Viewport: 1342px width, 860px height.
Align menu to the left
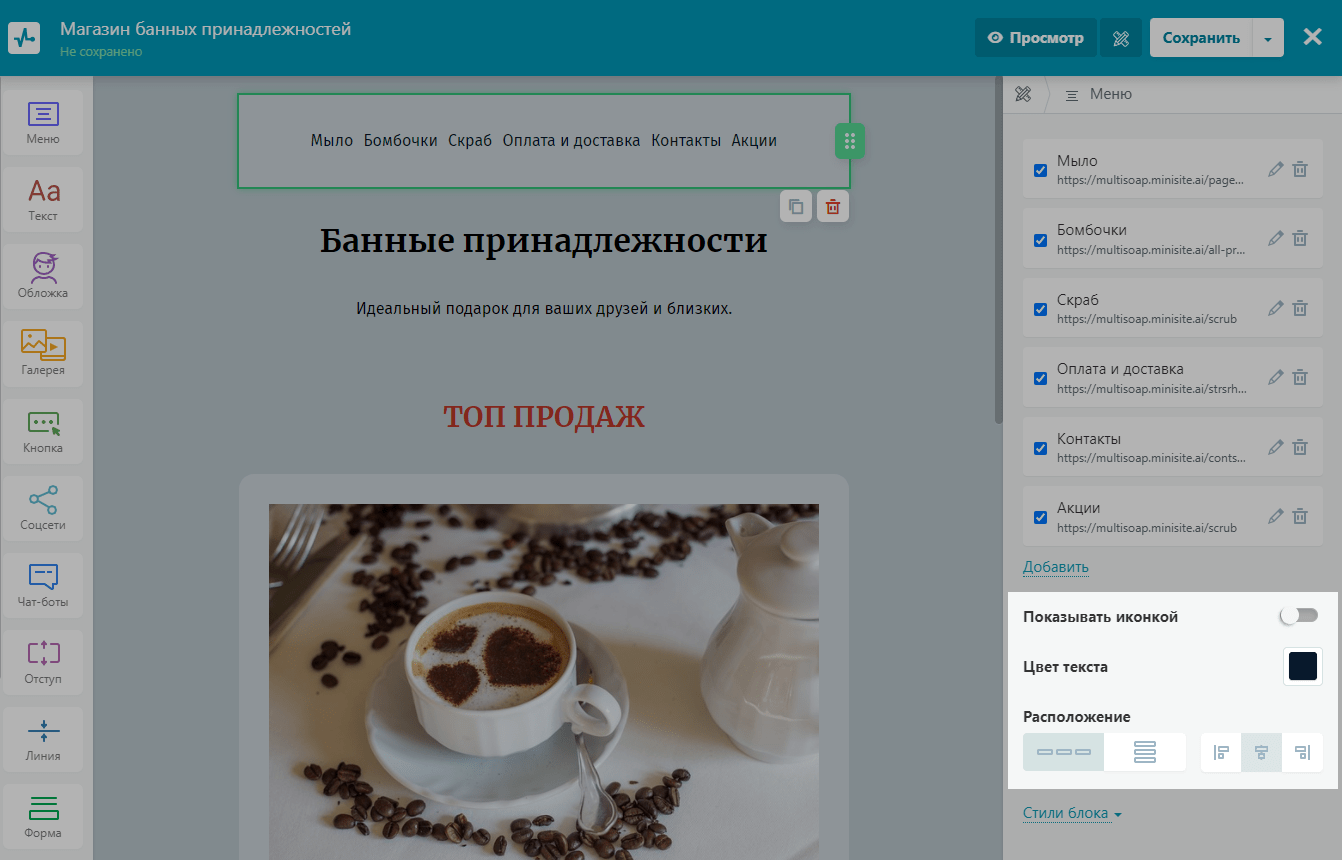coord(1221,752)
